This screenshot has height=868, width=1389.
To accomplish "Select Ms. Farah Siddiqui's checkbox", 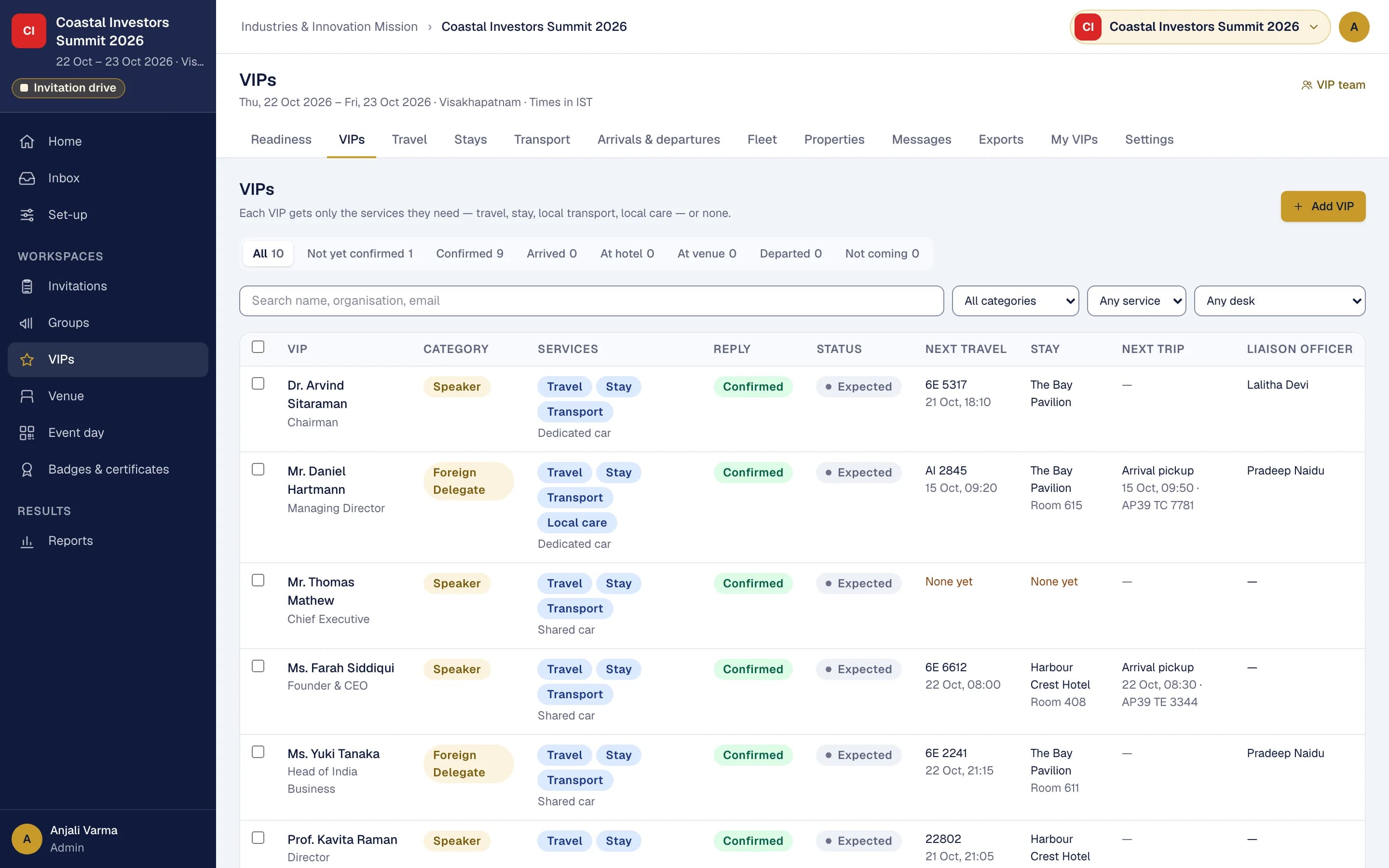I will [259, 666].
